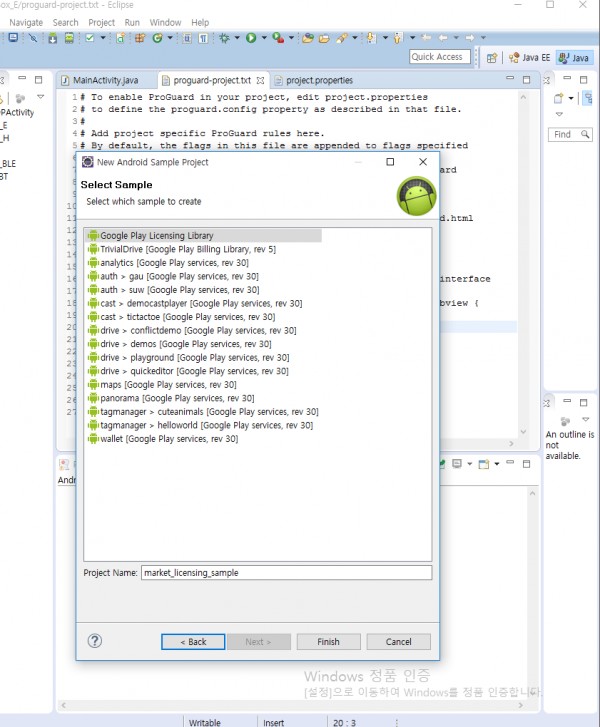600x727 pixels.
Task: Click the wizard help question mark icon
Action: (x=95, y=641)
